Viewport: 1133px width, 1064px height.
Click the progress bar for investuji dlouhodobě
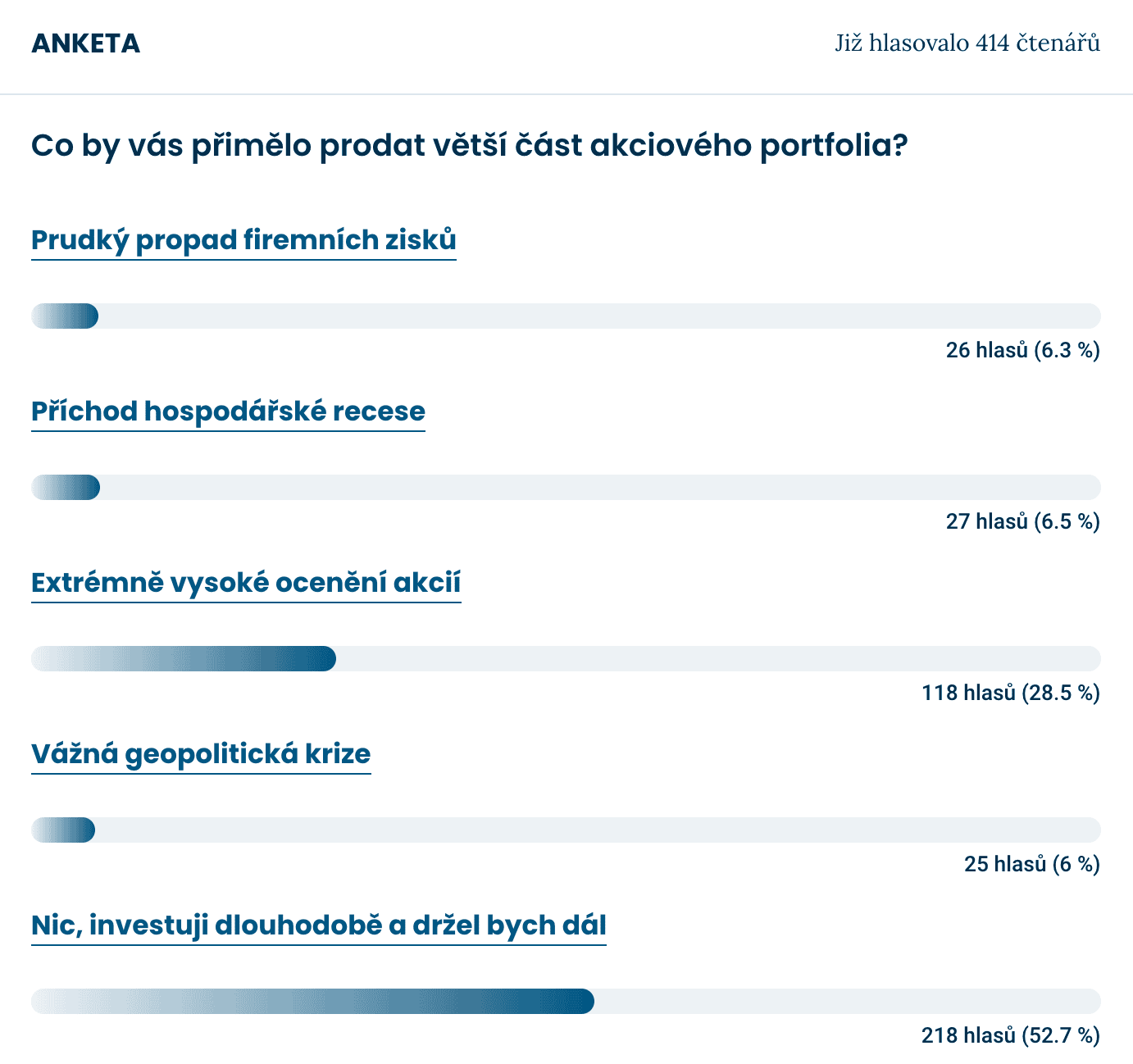click(566, 1002)
